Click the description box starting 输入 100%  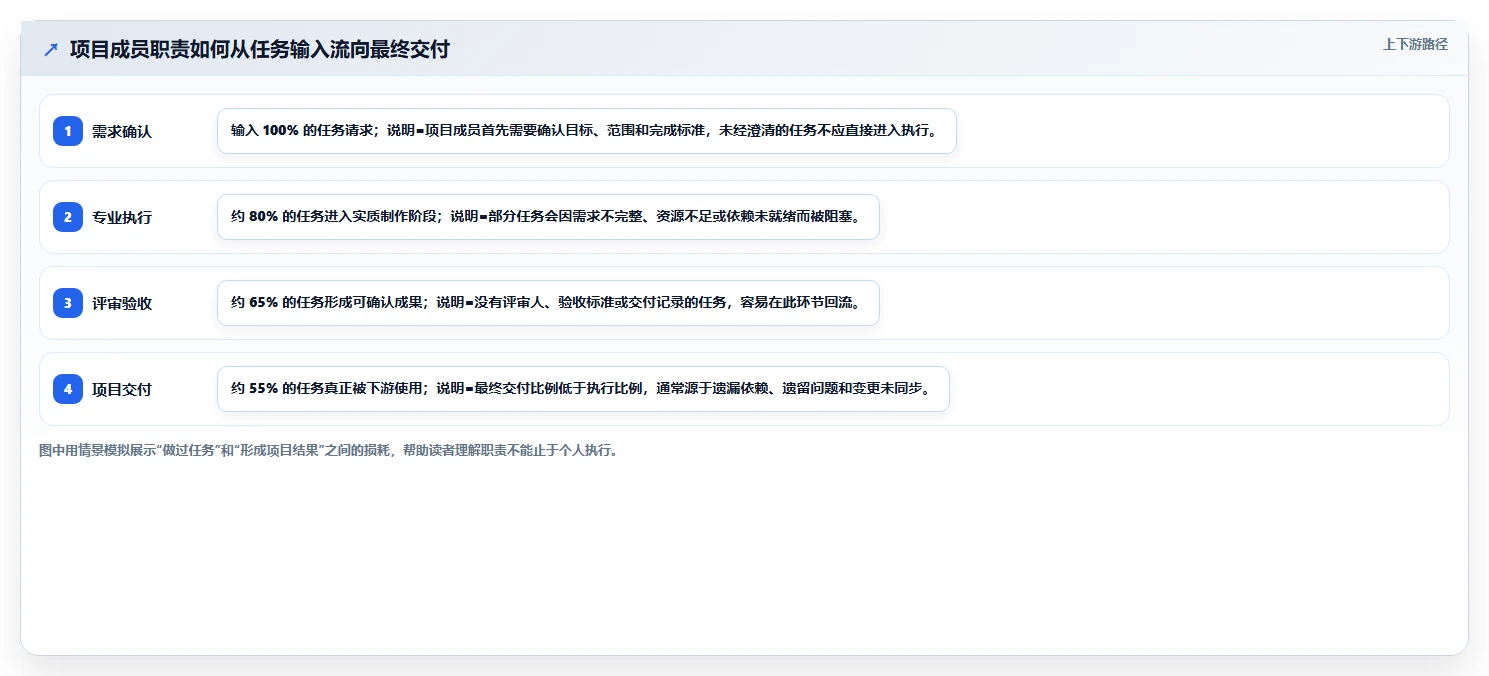click(x=587, y=131)
